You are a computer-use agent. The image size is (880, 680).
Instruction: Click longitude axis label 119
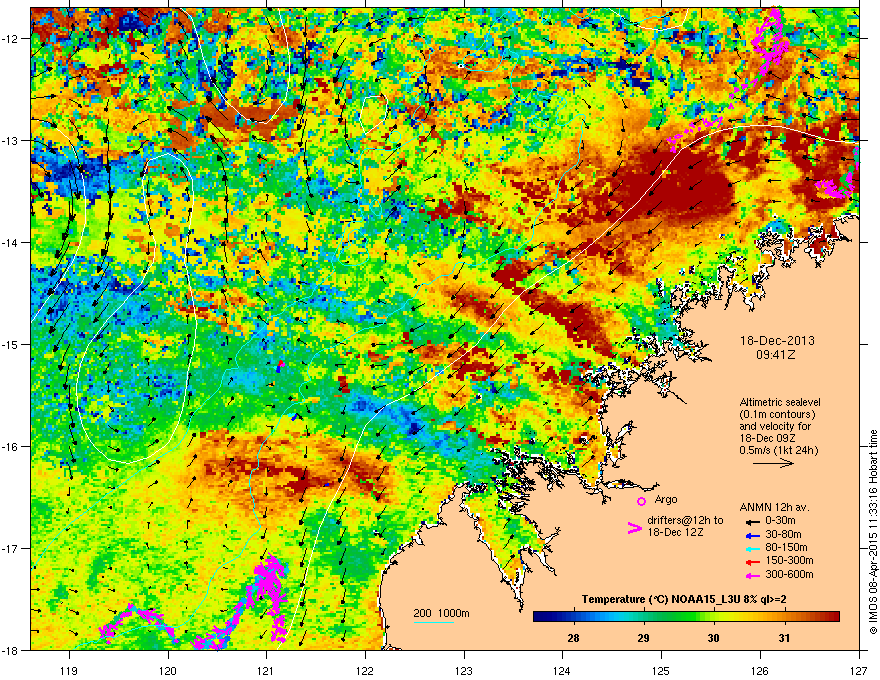tap(69, 670)
